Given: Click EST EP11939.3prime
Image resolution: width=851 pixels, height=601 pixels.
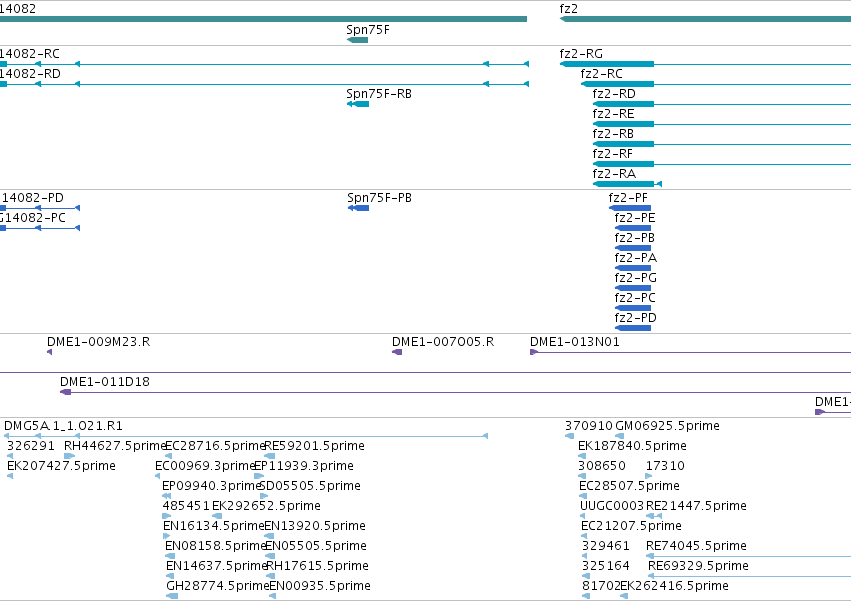Looking at the screenshot, I should [x=304, y=466].
